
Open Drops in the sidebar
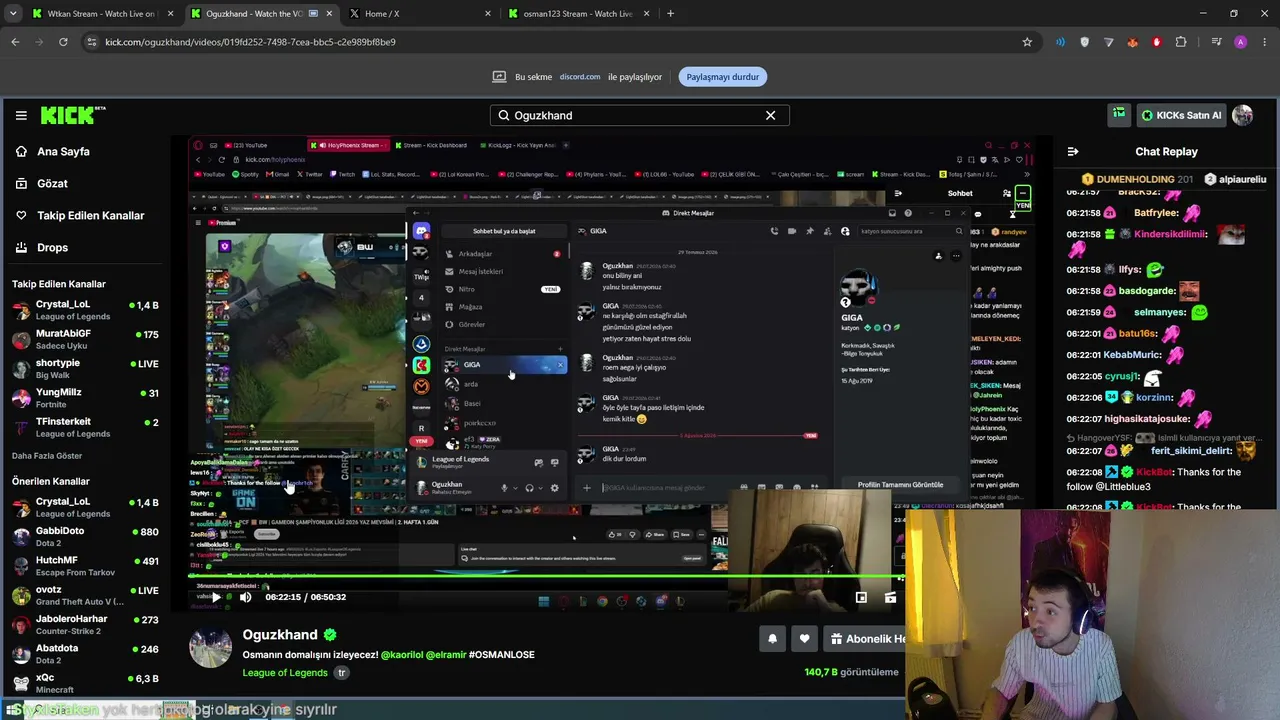(x=53, y=247)
